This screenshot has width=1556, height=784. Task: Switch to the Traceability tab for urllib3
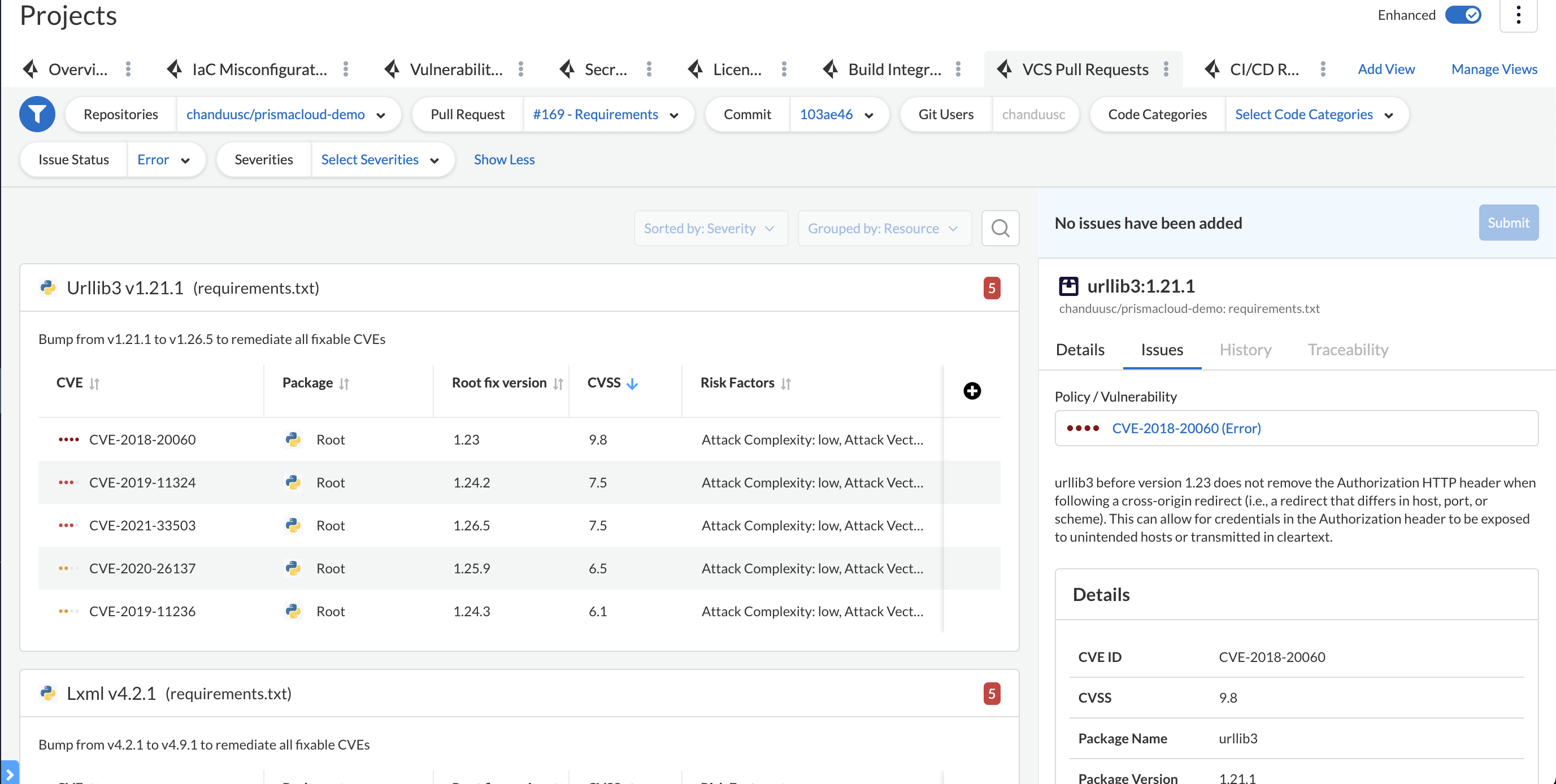click(1348, 350)
